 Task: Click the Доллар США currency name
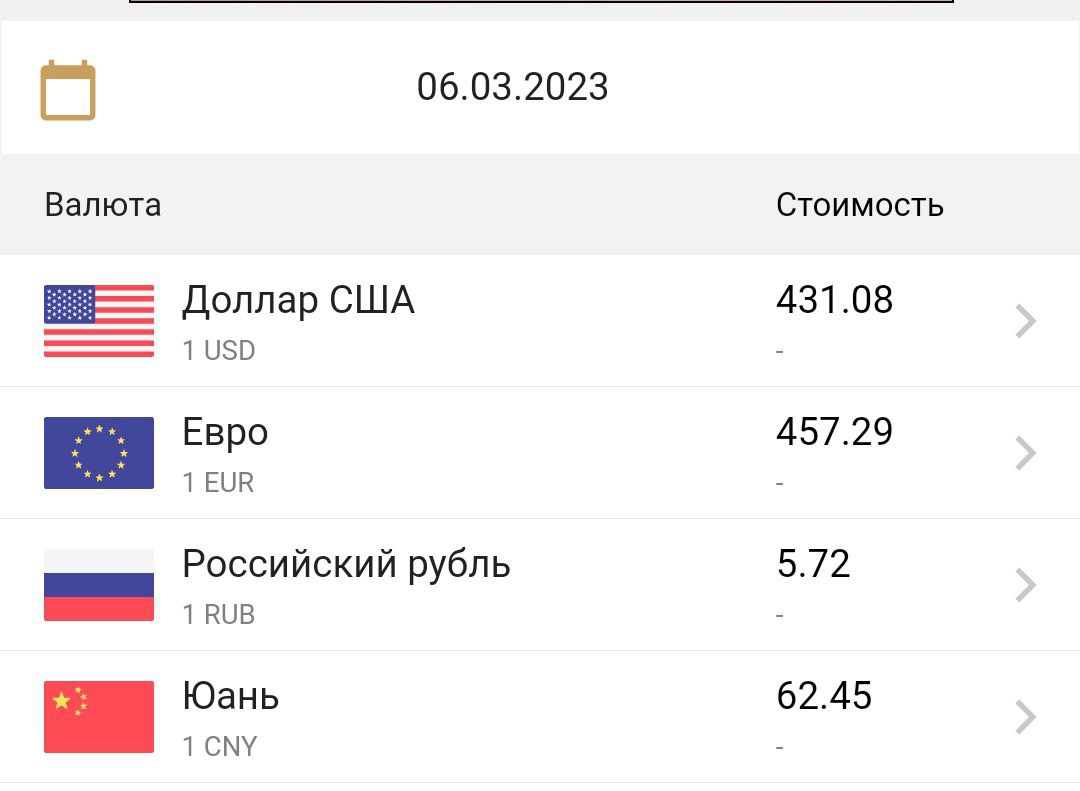tap(298, 300)
